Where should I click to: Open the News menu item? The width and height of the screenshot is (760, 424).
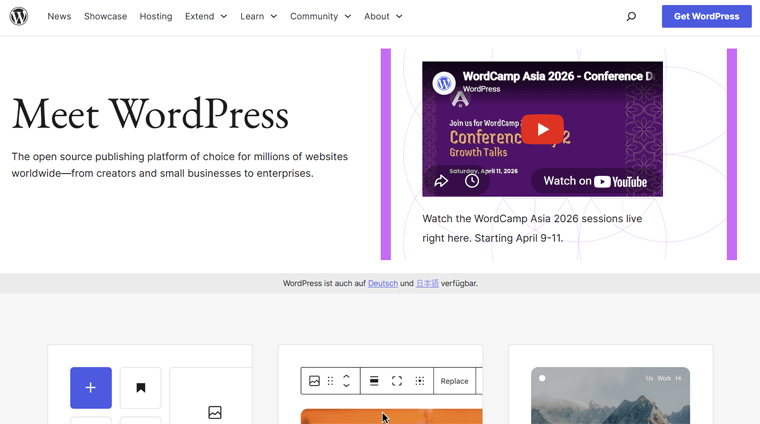(x=59, y=16)
